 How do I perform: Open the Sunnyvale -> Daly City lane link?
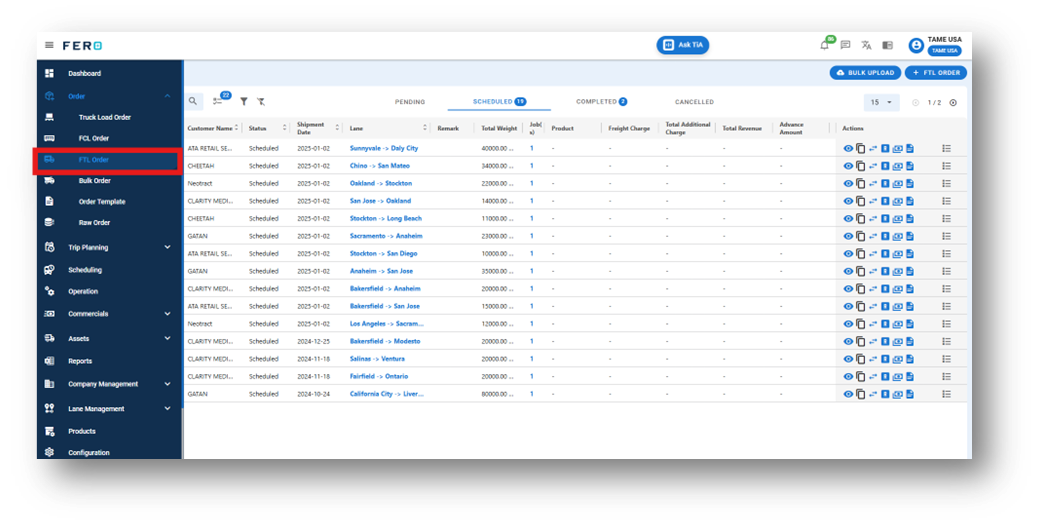click(x=384, y=148)
